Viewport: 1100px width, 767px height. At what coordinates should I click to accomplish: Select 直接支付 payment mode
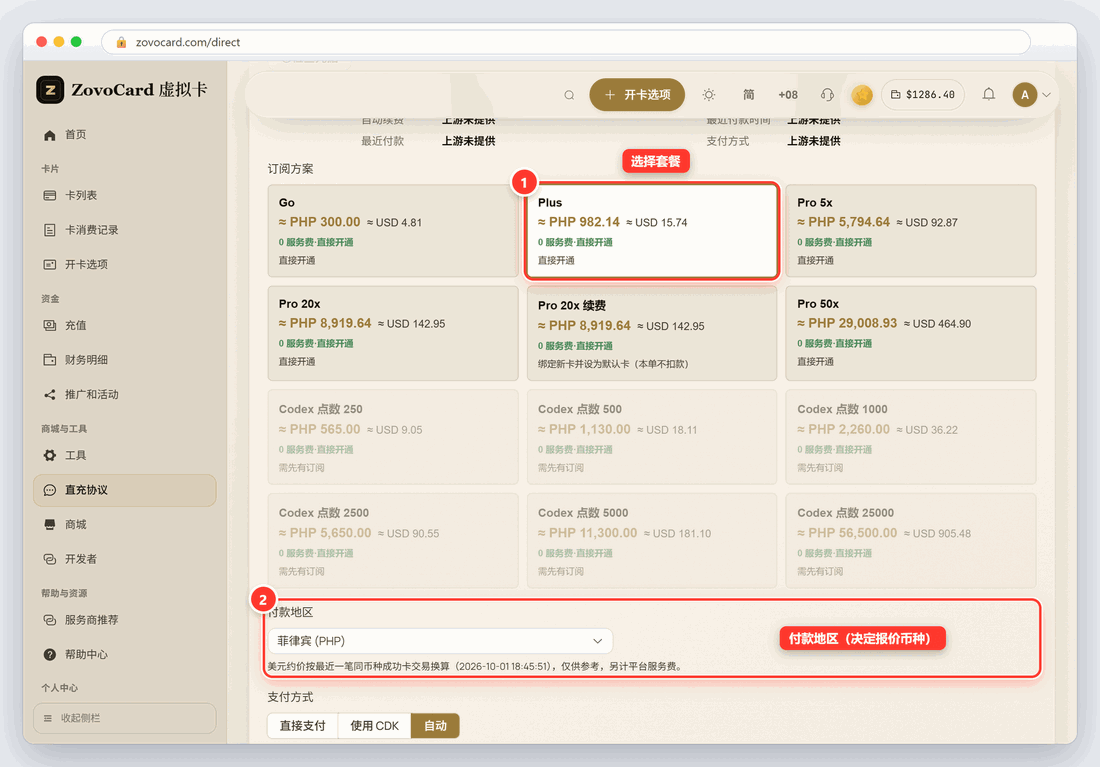[x=302, y=726]
